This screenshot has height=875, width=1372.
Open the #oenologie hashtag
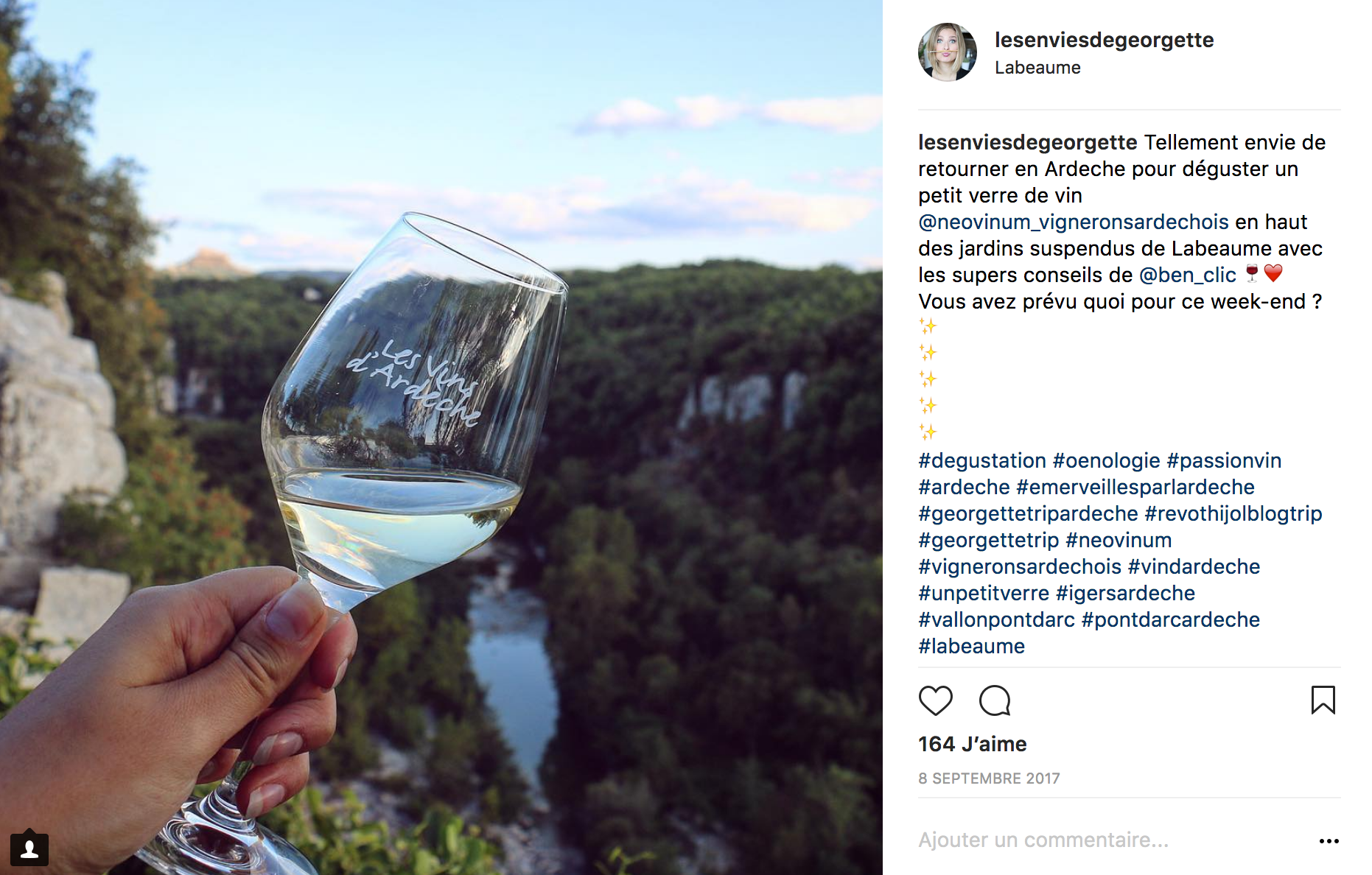tap(1106, 460)
